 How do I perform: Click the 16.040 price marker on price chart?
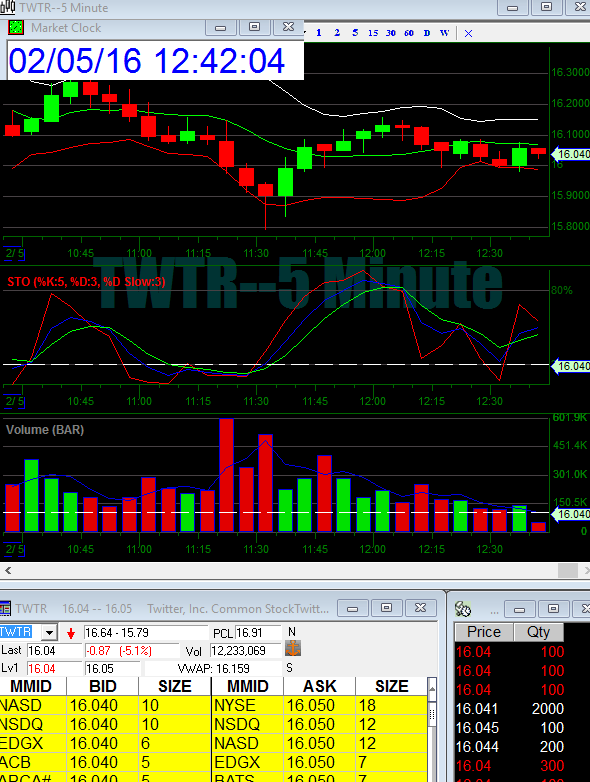[x=572, y=154]
